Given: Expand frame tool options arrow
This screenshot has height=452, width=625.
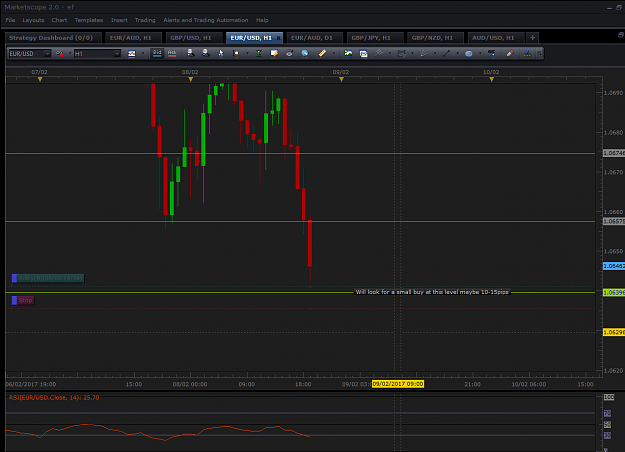Looking at the screenshot, I should tap(412, 53).
